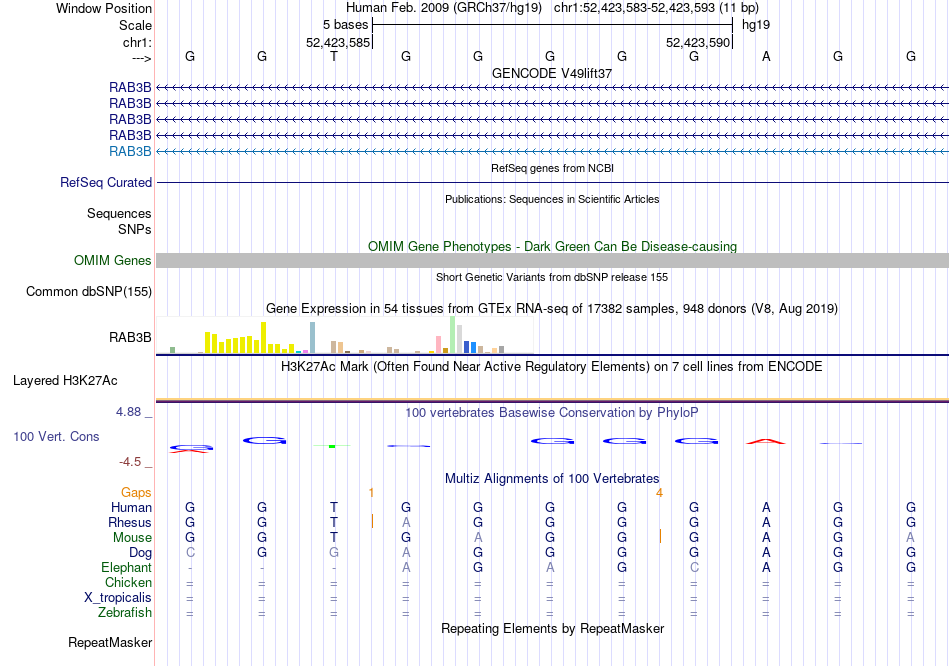The image size is (950, 666).
Task: Click position marker 52,423,585
Action: click(x=337, y=42)
